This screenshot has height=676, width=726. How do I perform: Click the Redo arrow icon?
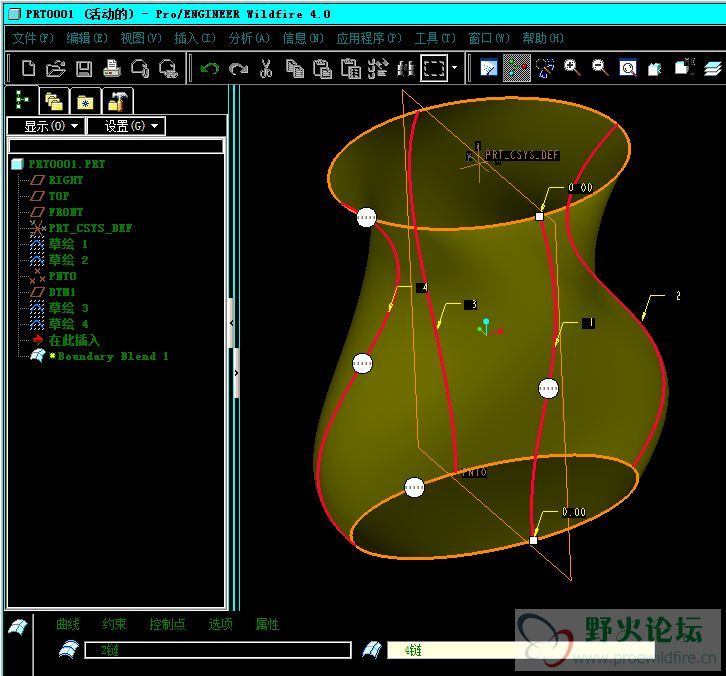tap(238, 69)
